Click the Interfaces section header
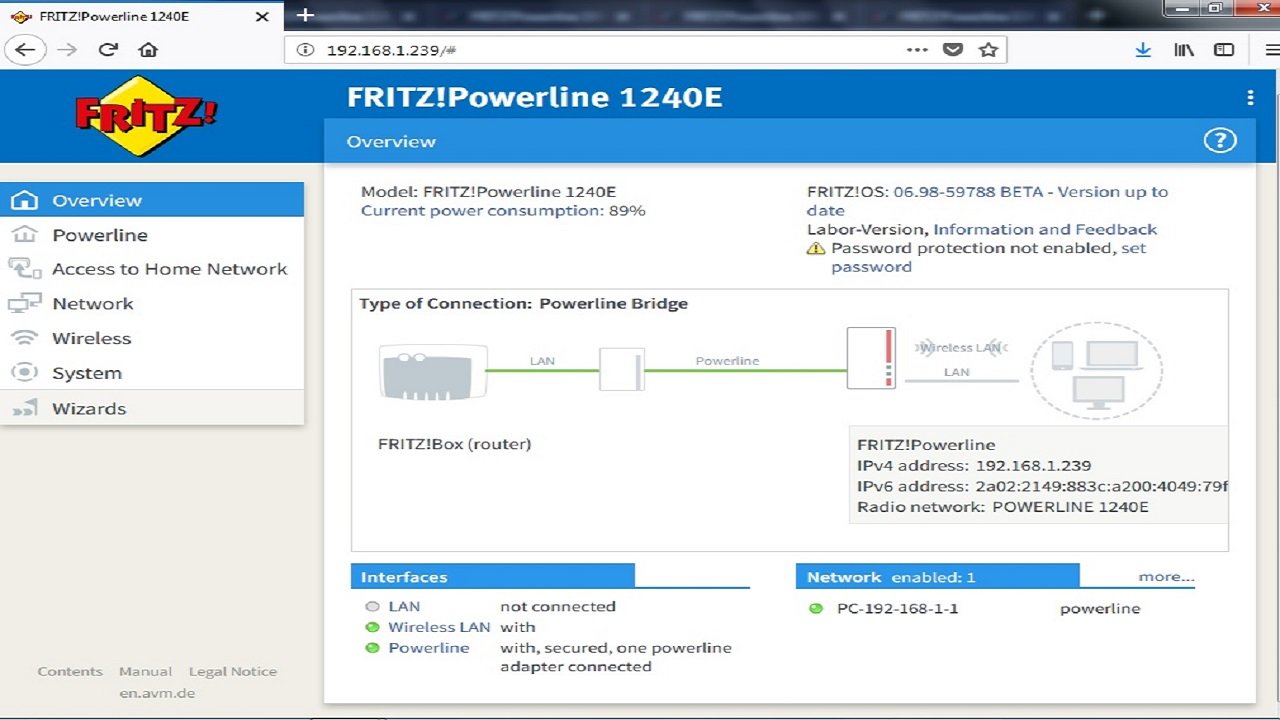 click(493, 577)
